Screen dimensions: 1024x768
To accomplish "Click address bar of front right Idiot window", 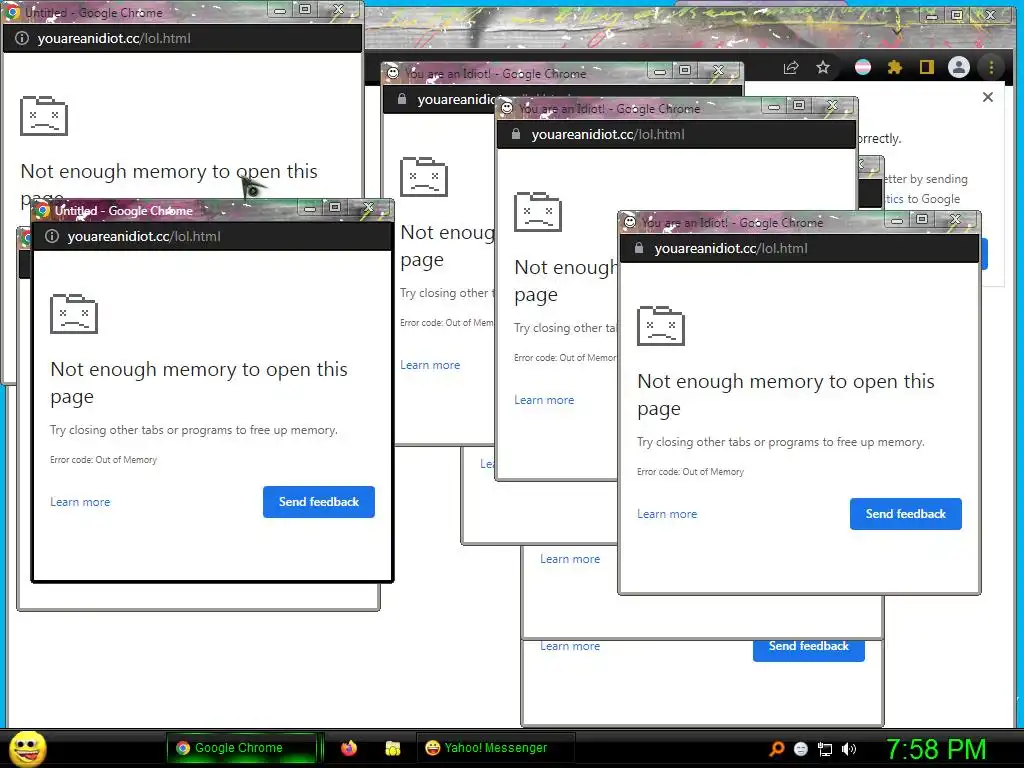I will pyautogui.click(x=799, y=248).
